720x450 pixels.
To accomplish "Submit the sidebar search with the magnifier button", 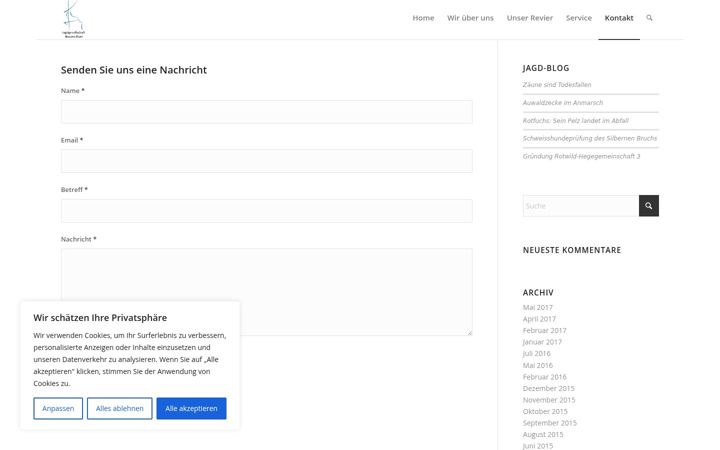I will [x=648, y=206].
